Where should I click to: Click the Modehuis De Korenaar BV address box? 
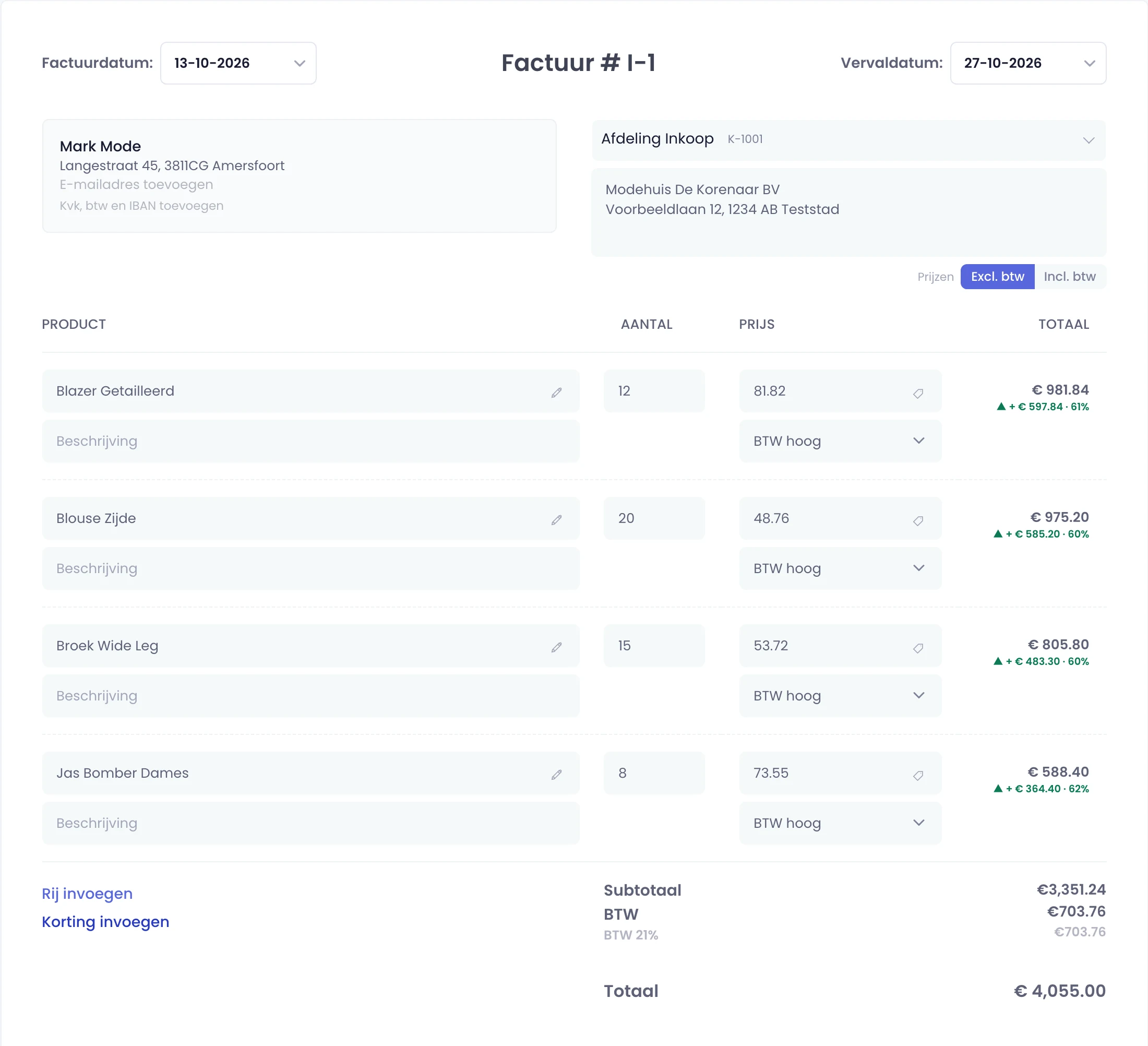pyautogui.click(x=848, y=212)
